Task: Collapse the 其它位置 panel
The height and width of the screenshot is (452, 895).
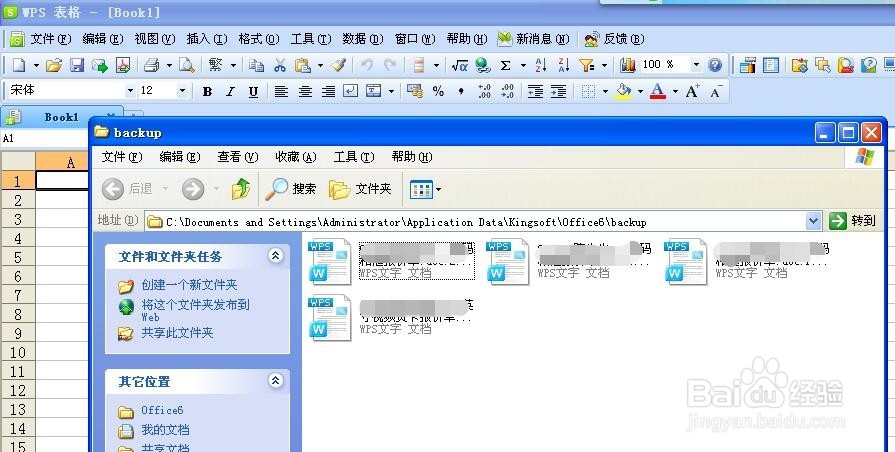Action: click(276, 380)
